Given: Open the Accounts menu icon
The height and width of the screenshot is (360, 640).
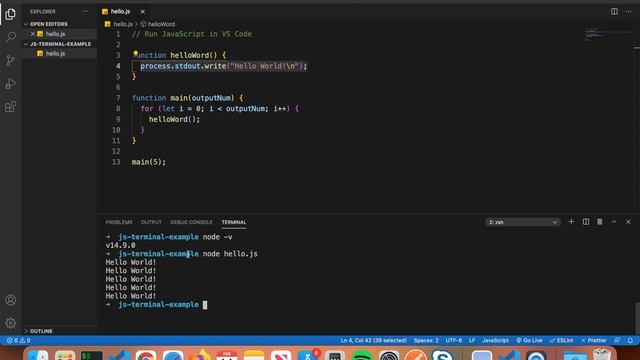Looking at the screenshot, I should [x=11, y=300].
